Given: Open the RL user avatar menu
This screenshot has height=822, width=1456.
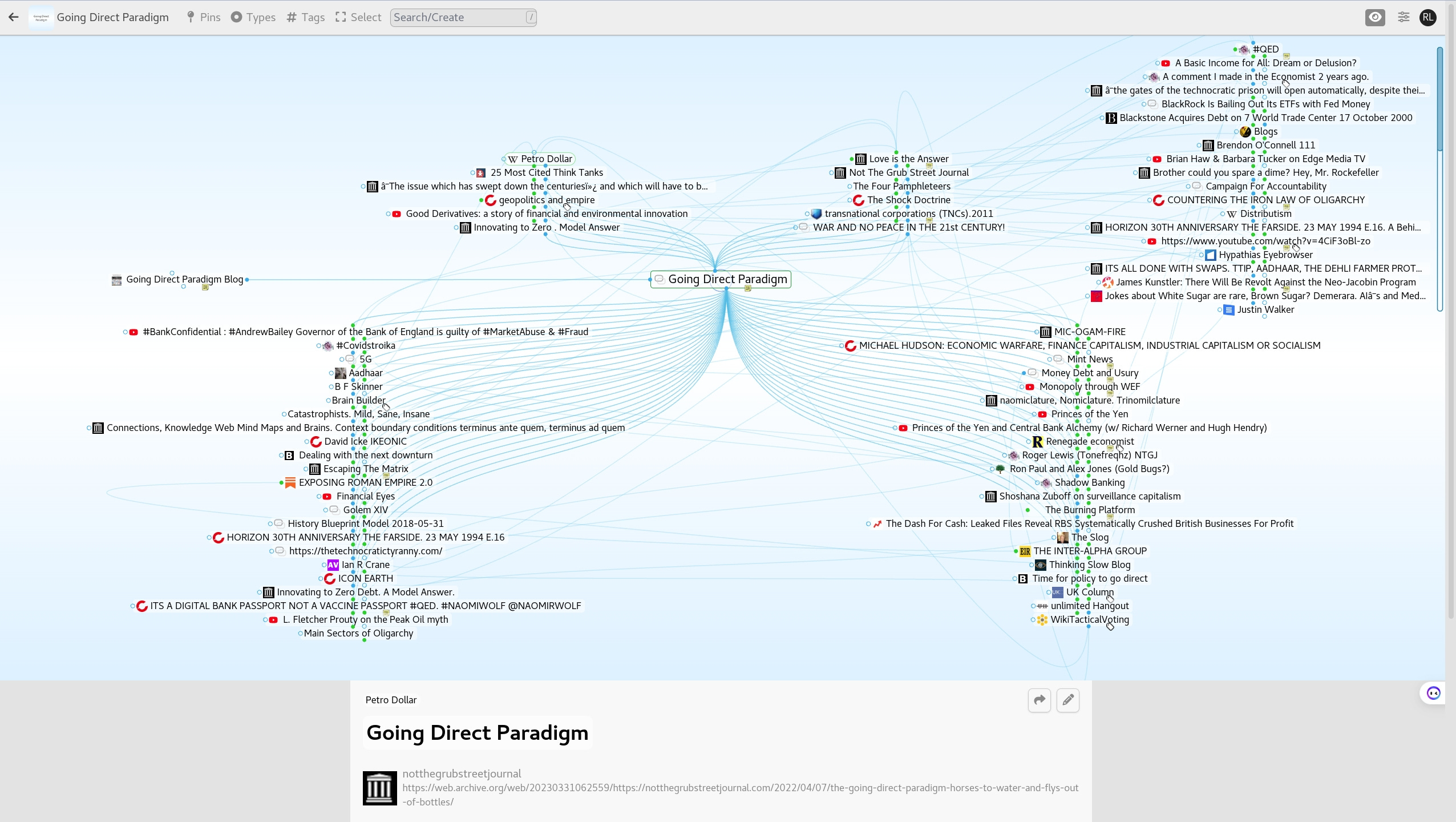Looking at the screenshot, I should 1428,17.
